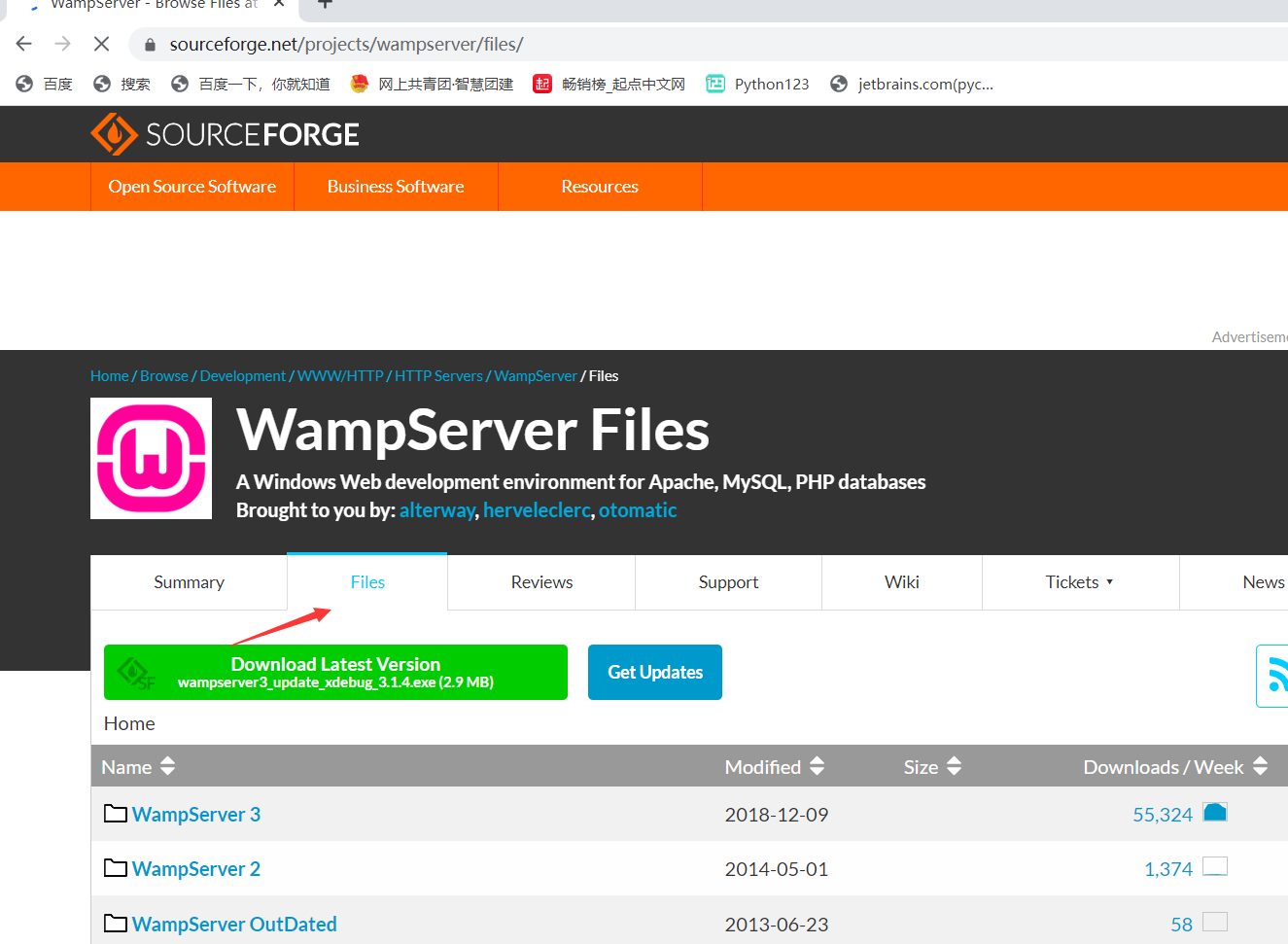Click the WampServer 2 folder icon
Screen dimensions: 1288x944
point(116,867)
